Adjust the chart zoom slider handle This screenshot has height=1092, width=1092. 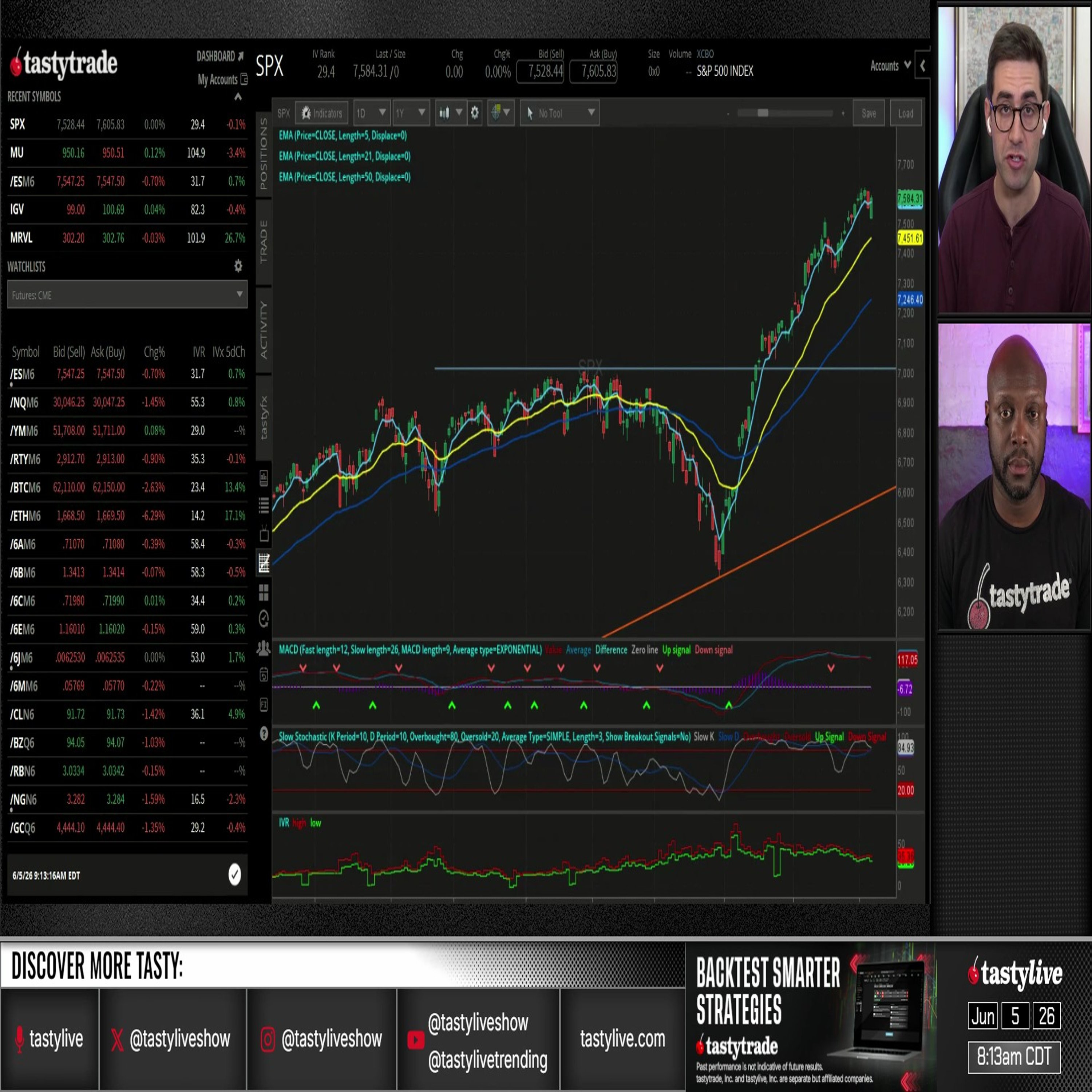point(763,113)
